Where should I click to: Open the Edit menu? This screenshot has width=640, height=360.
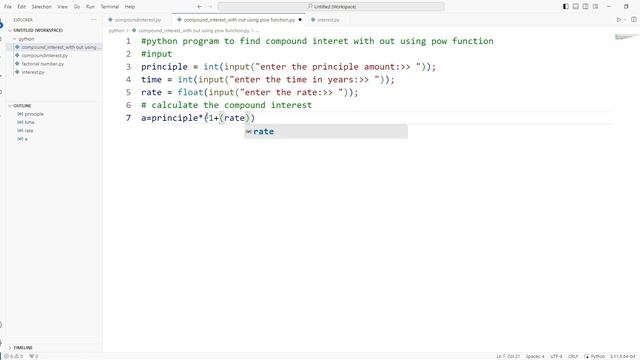[22, 7]
